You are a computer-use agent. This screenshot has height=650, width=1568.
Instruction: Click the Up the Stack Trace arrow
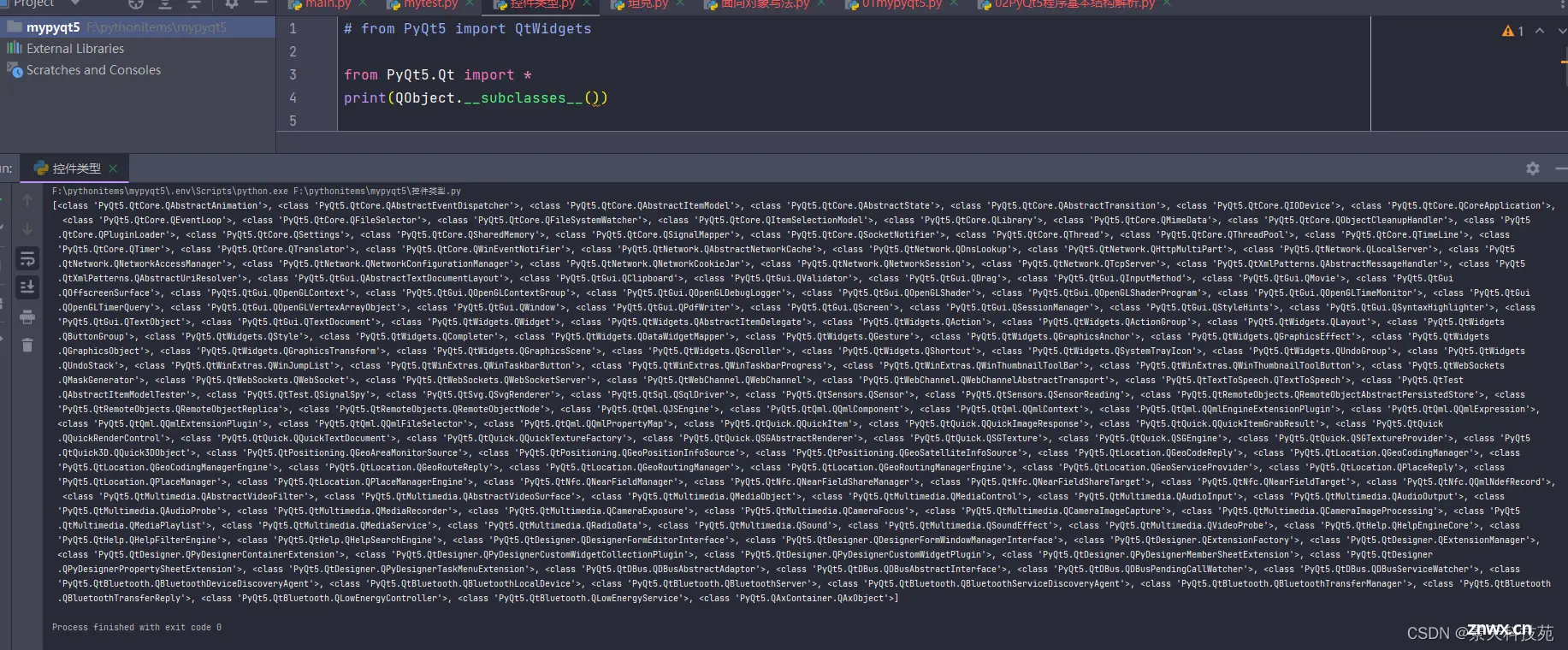27,200
